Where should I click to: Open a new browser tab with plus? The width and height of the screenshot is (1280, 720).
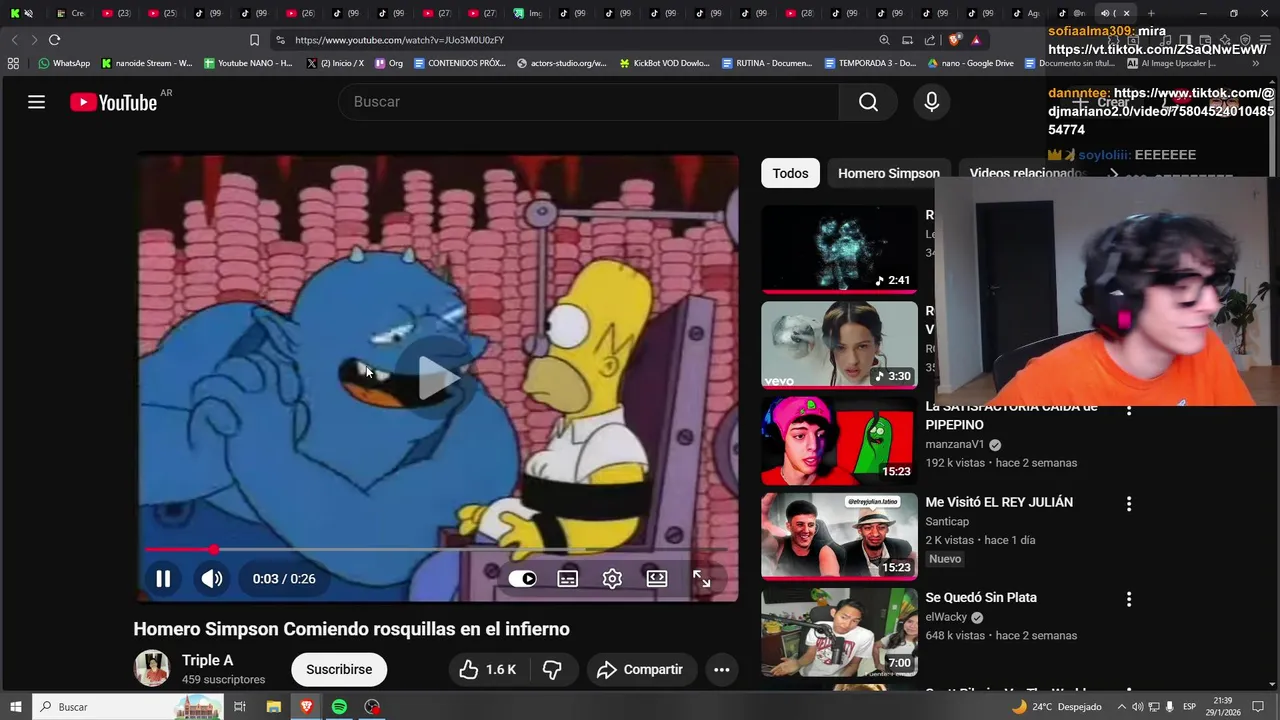(x=1151, y=13)
